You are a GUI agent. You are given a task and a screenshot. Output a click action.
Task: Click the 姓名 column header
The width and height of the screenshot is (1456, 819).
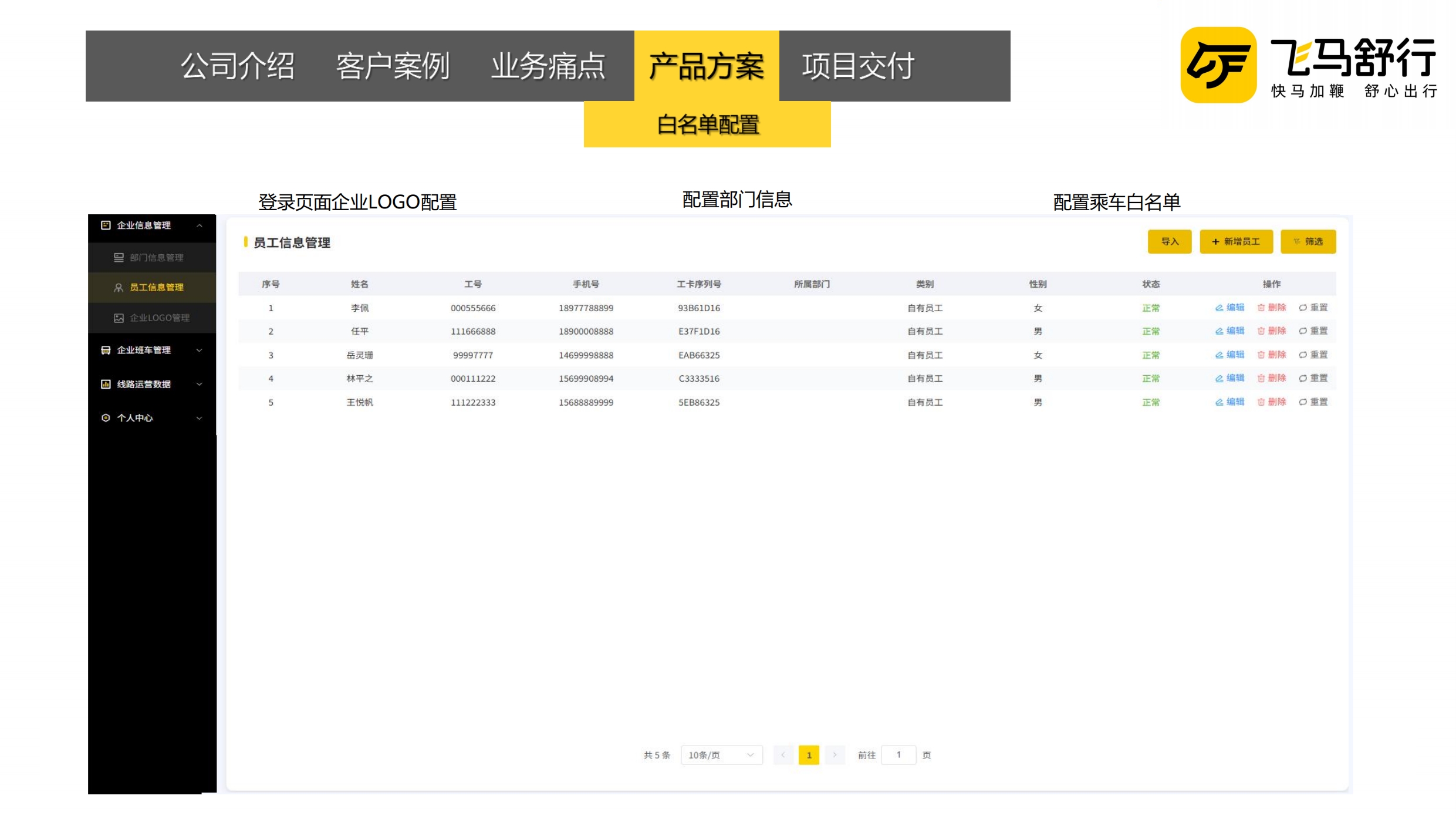(x=360, y=284)
